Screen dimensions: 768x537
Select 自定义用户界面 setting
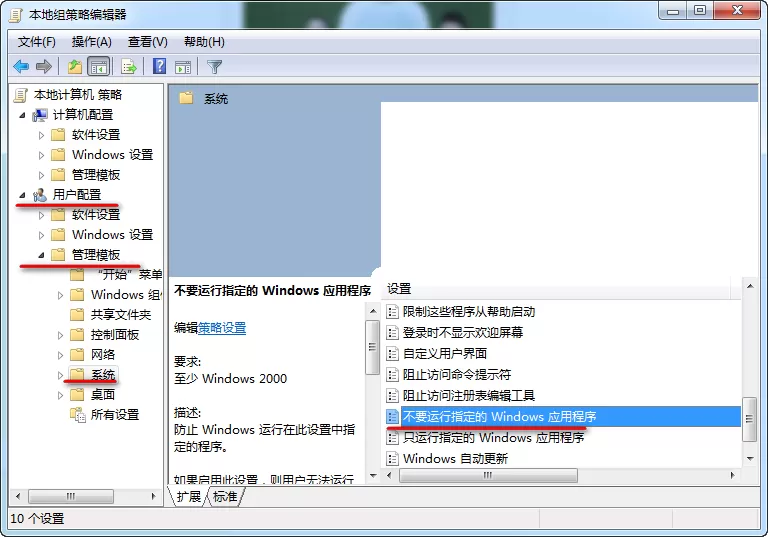coord(445,354)
